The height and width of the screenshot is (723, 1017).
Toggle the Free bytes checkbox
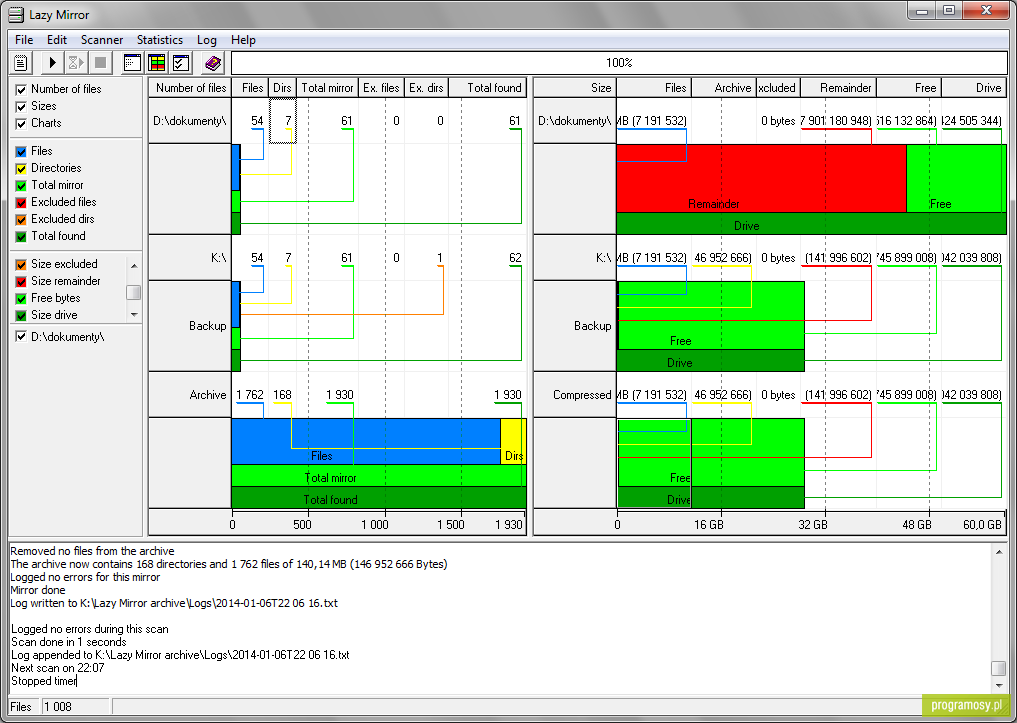click(21, 298)
